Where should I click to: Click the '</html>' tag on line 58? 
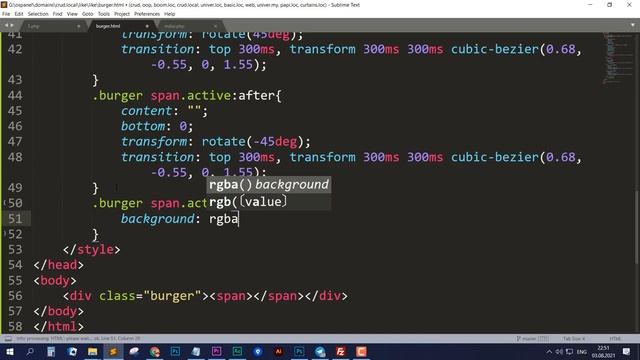coord(59,327)
